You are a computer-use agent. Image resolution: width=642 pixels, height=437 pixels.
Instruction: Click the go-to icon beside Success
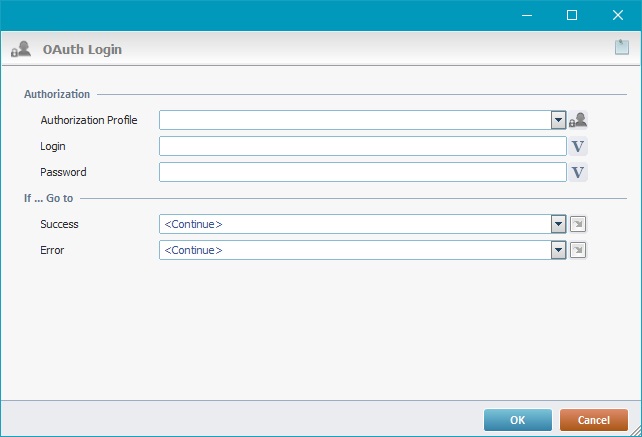(578, 224)
